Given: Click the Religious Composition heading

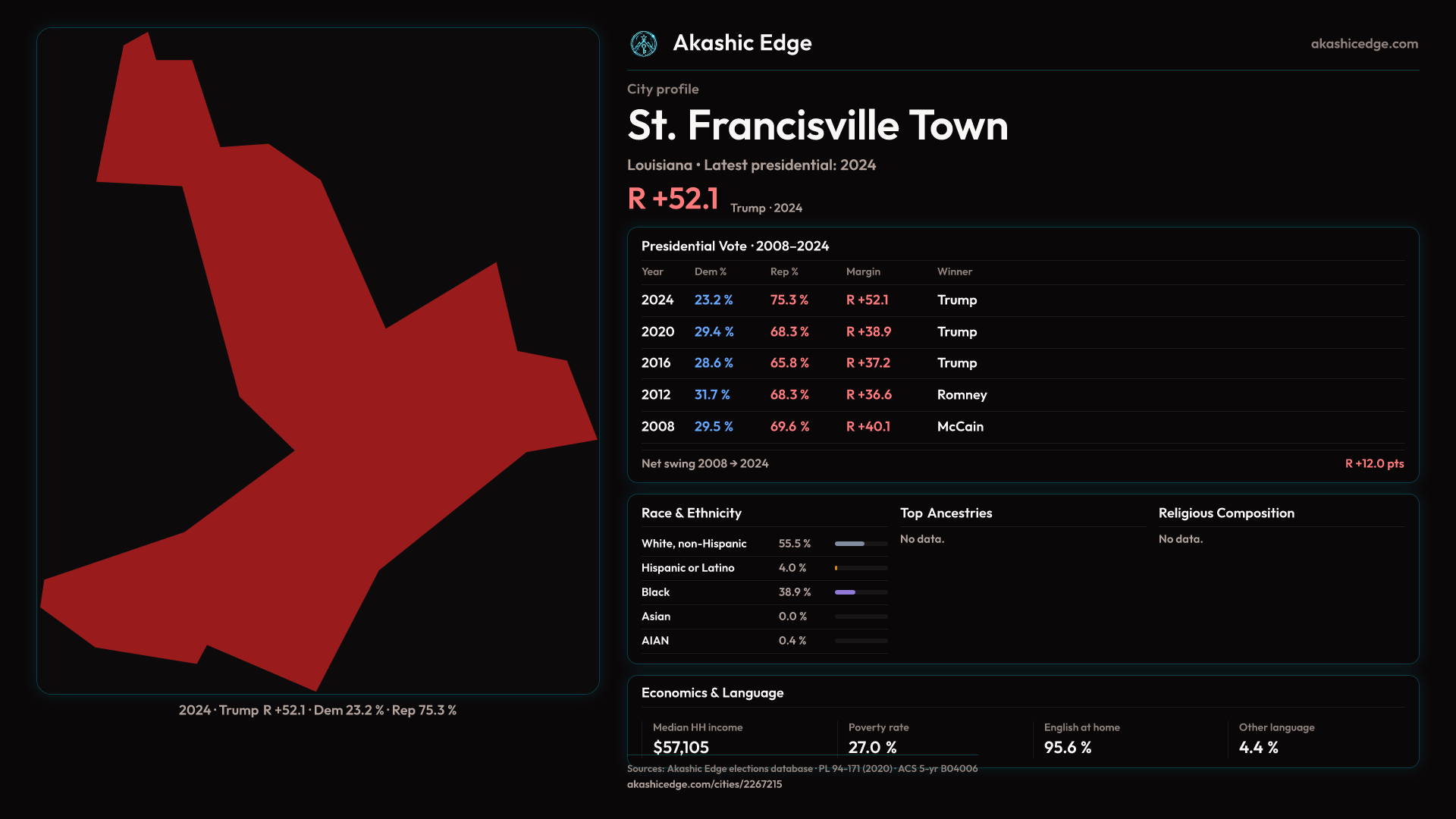Looking at the screenshot, I should pyautogui.click(x=1225, y=513).
